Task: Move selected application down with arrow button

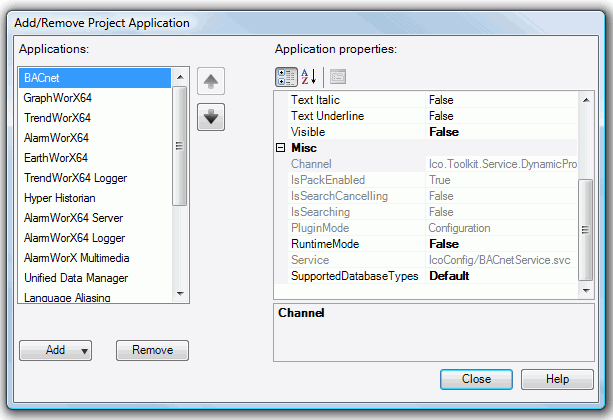Action: (x=211, y=117)
